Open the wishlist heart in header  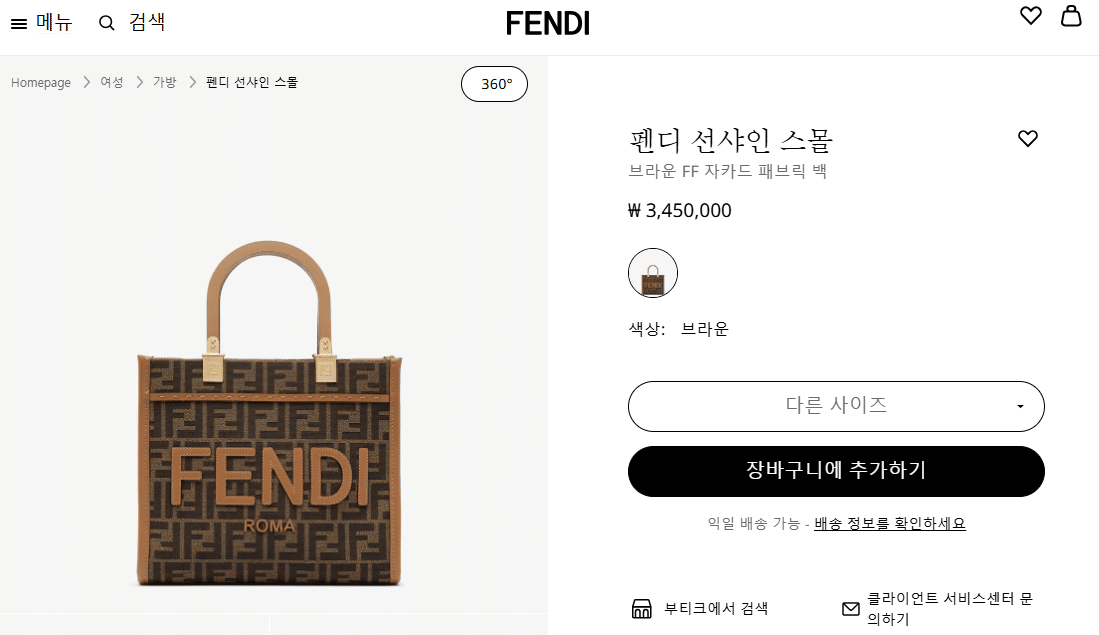1031,16
